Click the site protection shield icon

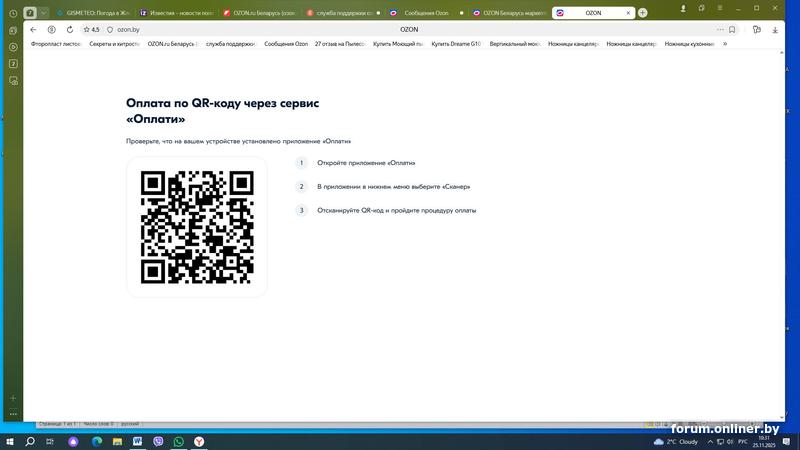(x=110, y=30)
